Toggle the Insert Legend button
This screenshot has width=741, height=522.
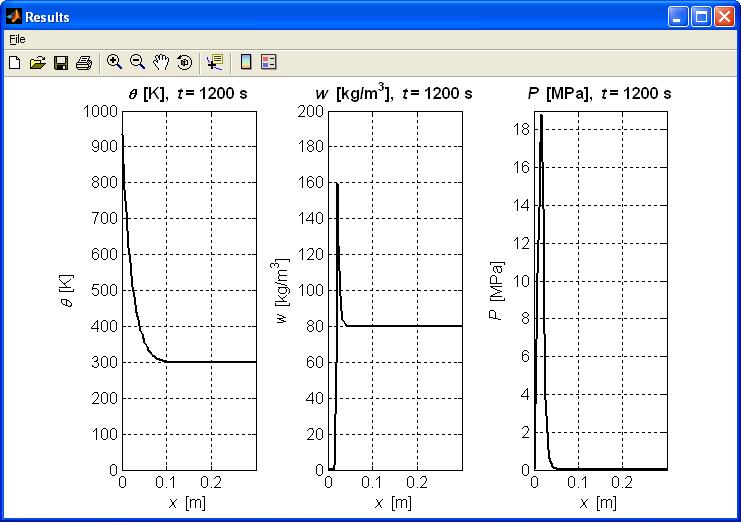pos(269,62)
